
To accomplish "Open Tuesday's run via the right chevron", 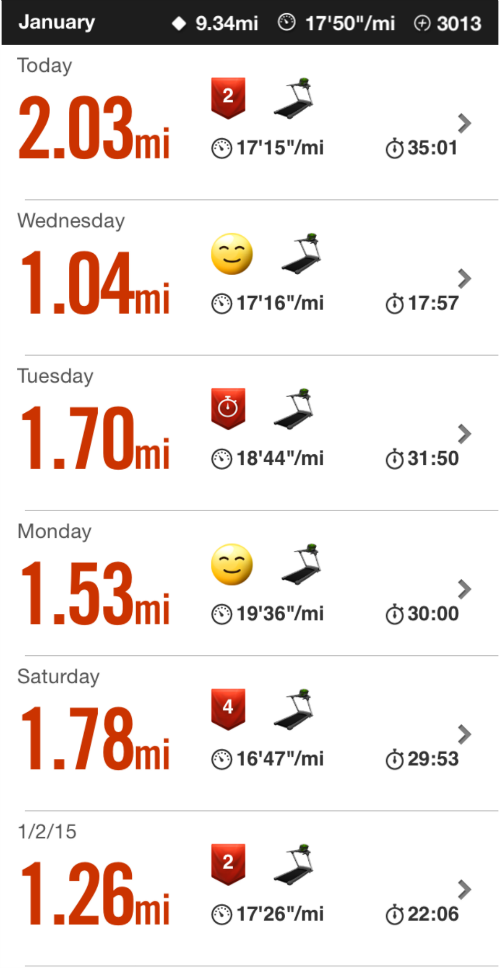I will coord(465,434).
